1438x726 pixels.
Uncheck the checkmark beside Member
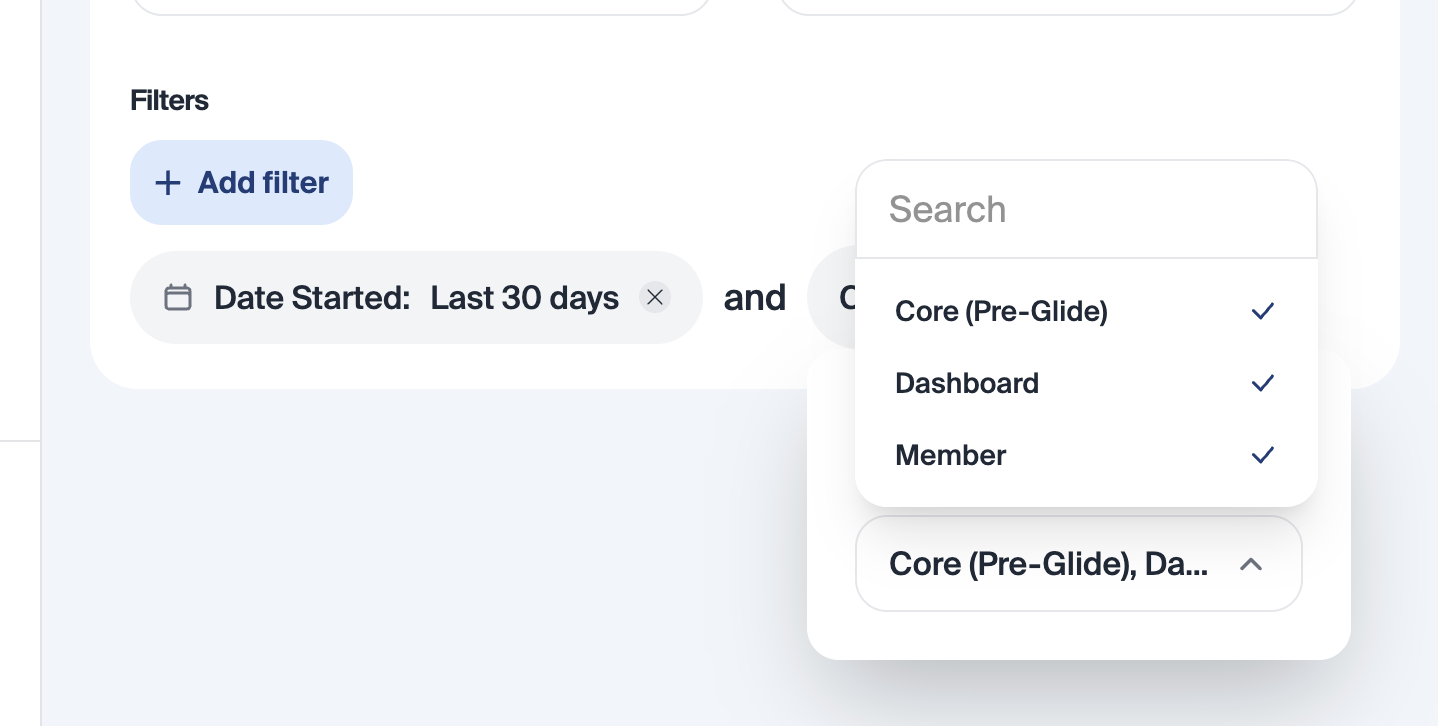click(1262, 455)
